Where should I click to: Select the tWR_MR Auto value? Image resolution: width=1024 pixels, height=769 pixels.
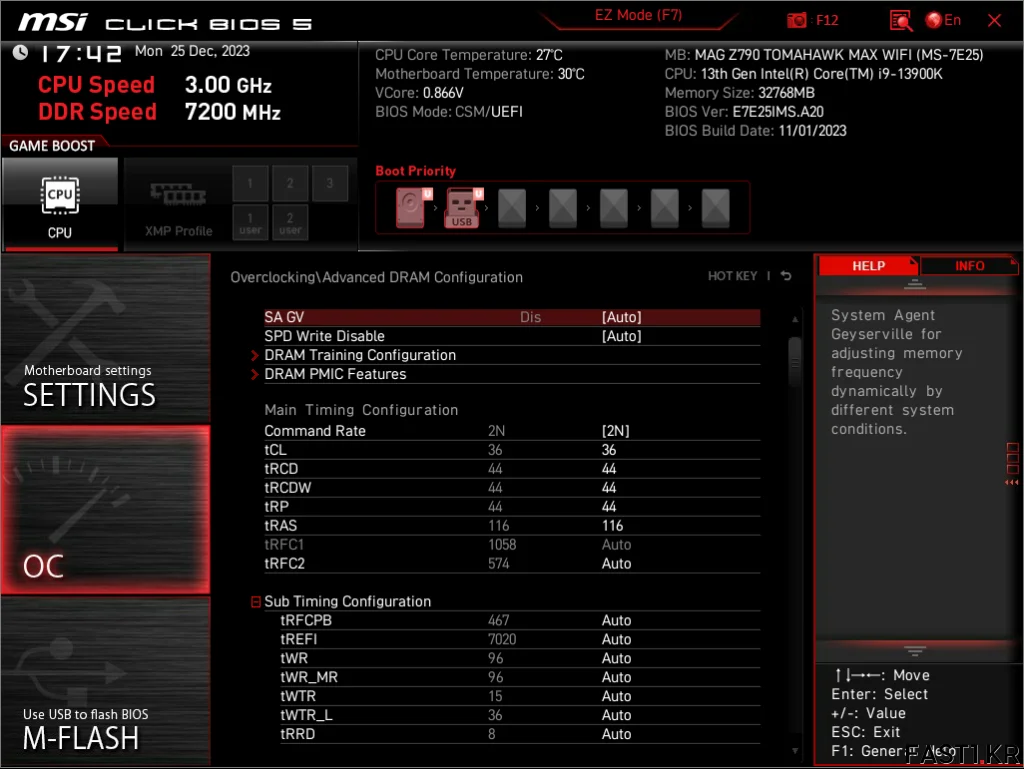(616, 677)
